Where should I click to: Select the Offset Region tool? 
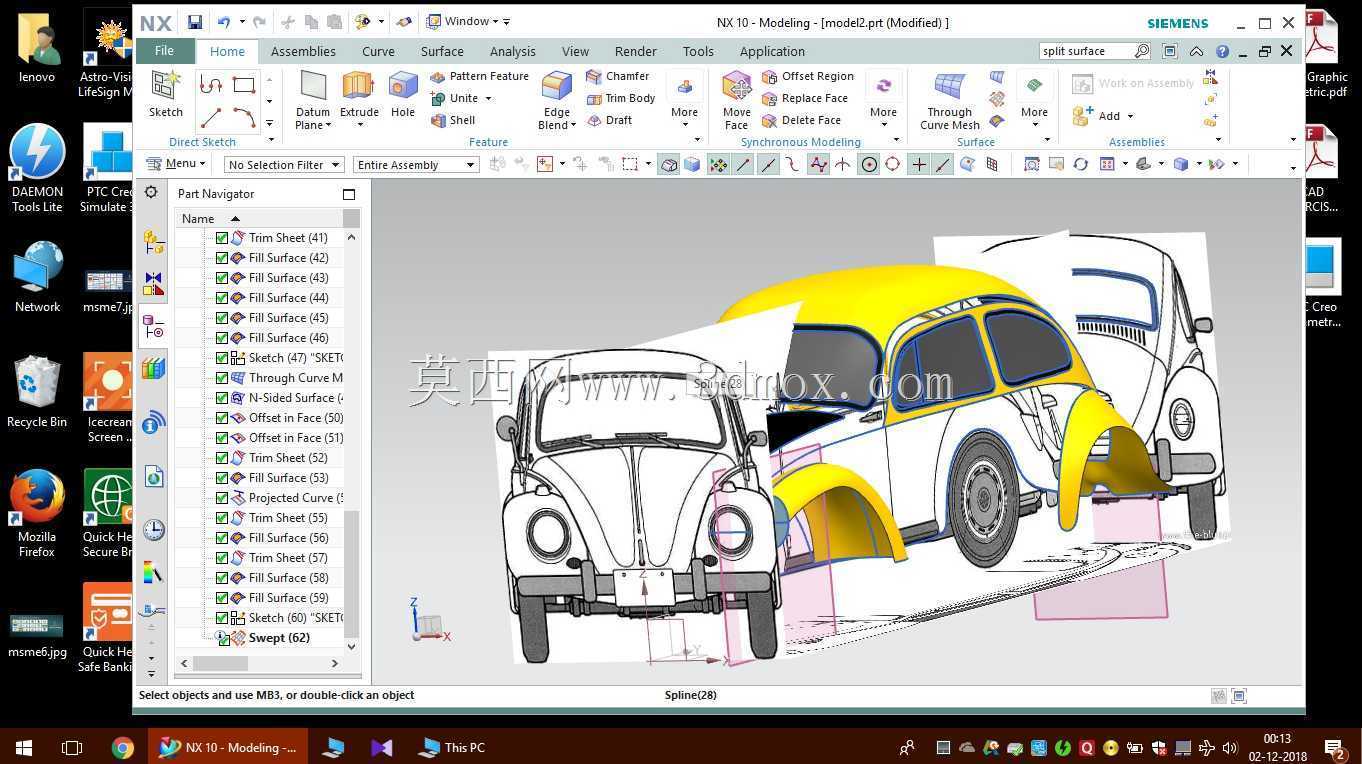[x=808, y=76]
